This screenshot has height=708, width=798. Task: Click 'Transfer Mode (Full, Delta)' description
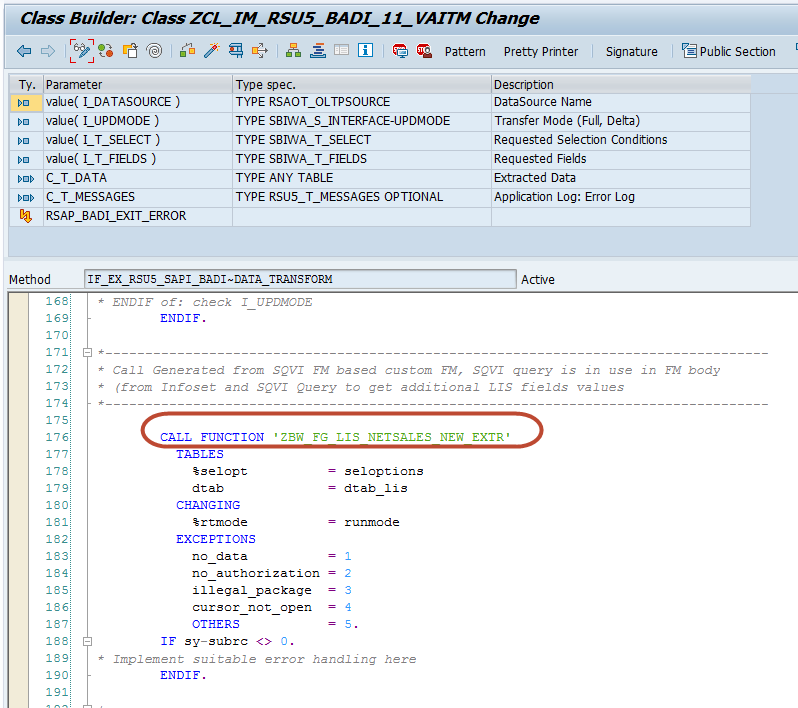coord(621,121)
